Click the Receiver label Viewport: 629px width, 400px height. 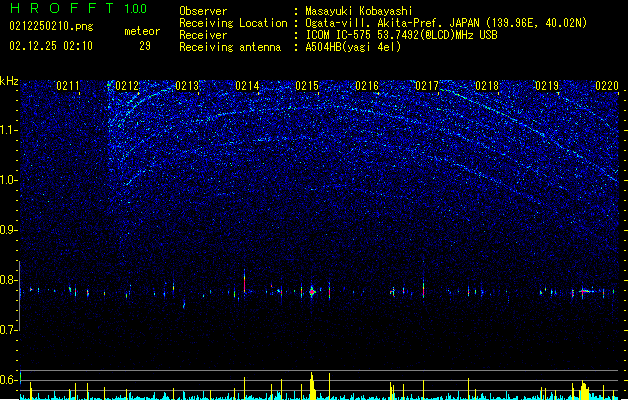tap(203, 35)
